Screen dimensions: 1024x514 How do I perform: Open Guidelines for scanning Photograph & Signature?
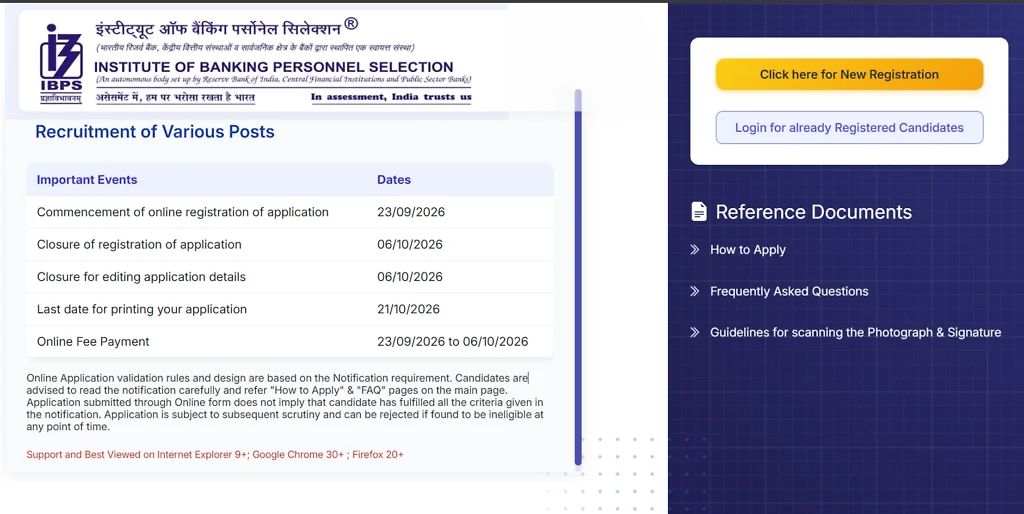click(856, 332)
